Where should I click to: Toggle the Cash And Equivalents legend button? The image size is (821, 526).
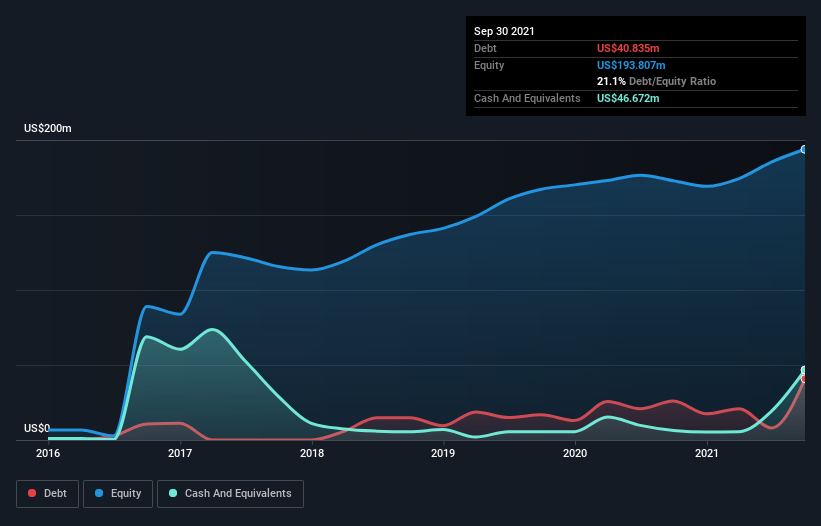click(230, 494)
